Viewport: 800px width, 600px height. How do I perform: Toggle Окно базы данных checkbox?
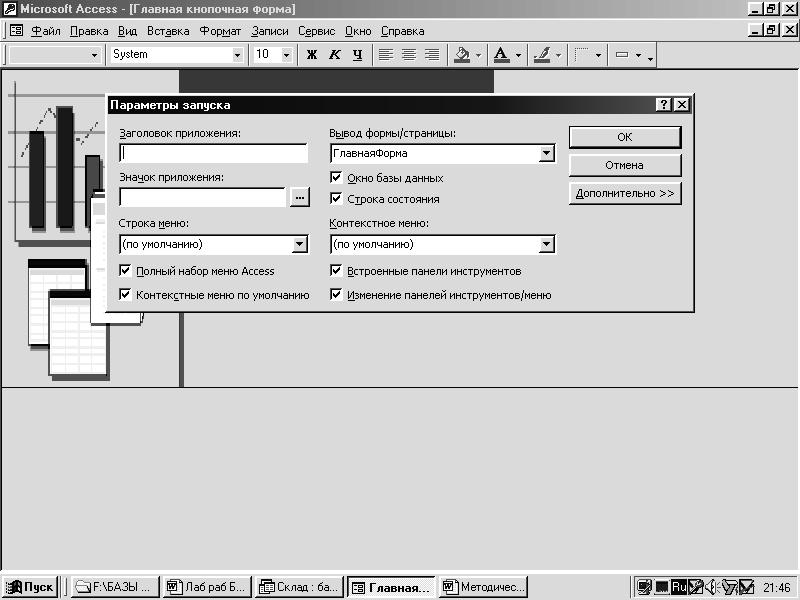[x=336, y=178]
